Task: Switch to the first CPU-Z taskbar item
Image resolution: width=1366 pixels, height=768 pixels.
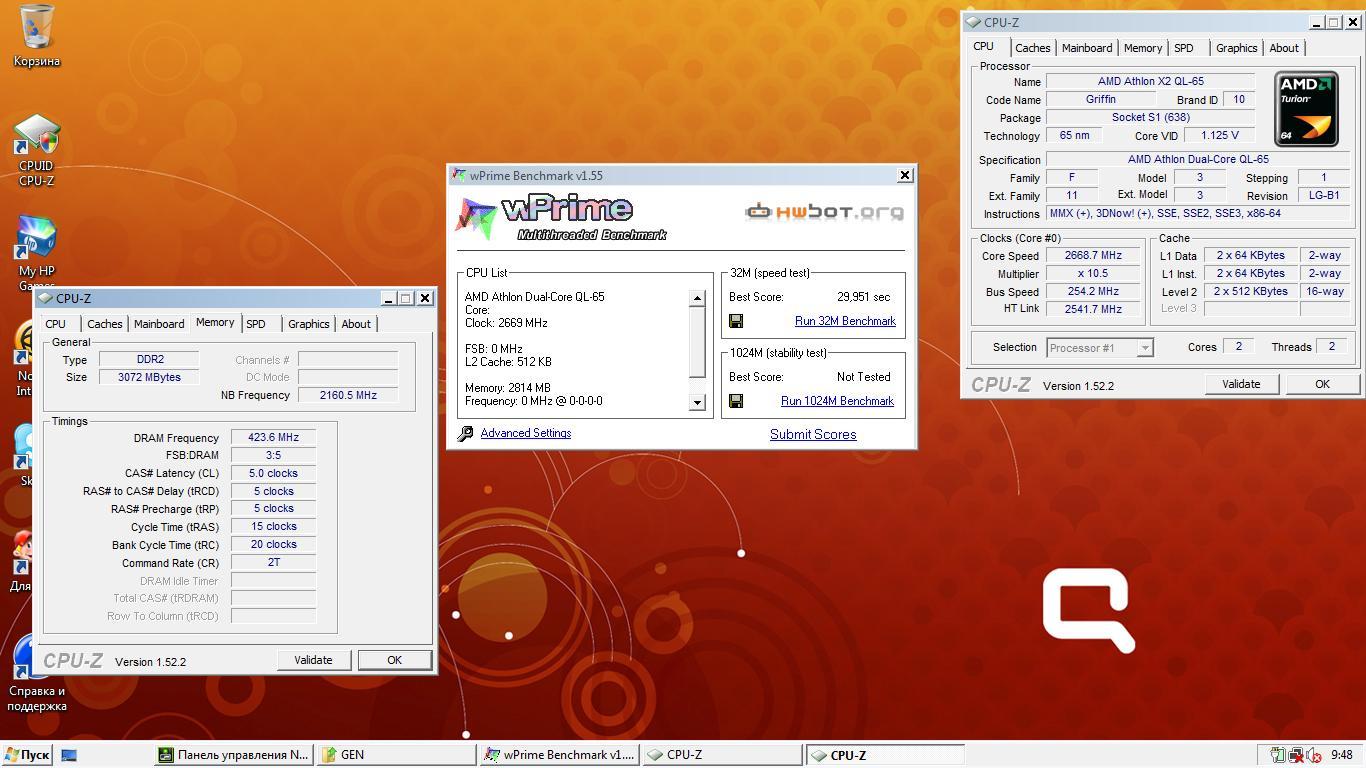Action: coord(723,755)
